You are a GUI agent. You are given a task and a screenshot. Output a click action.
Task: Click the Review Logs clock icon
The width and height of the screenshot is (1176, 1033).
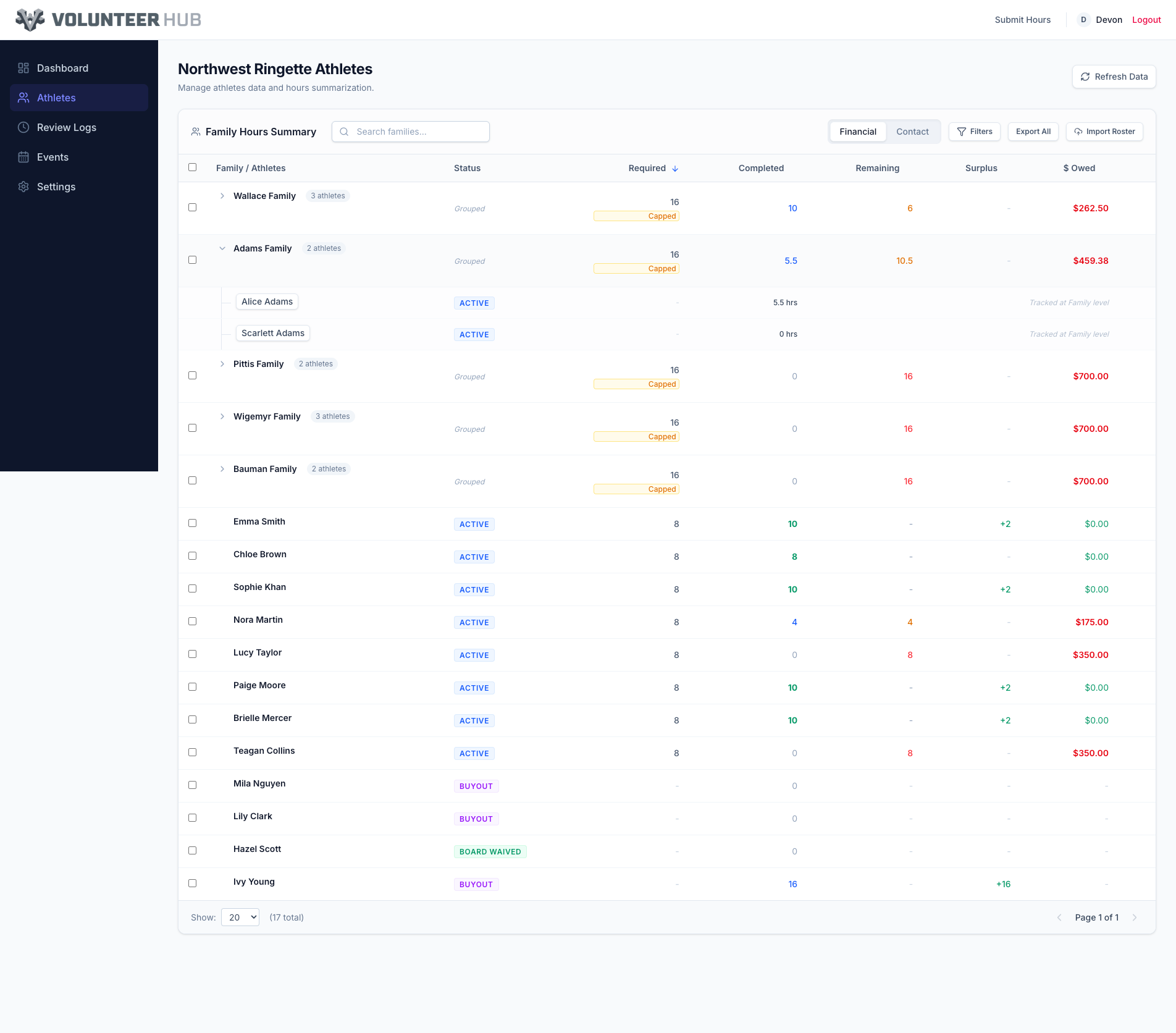(23, 127)
